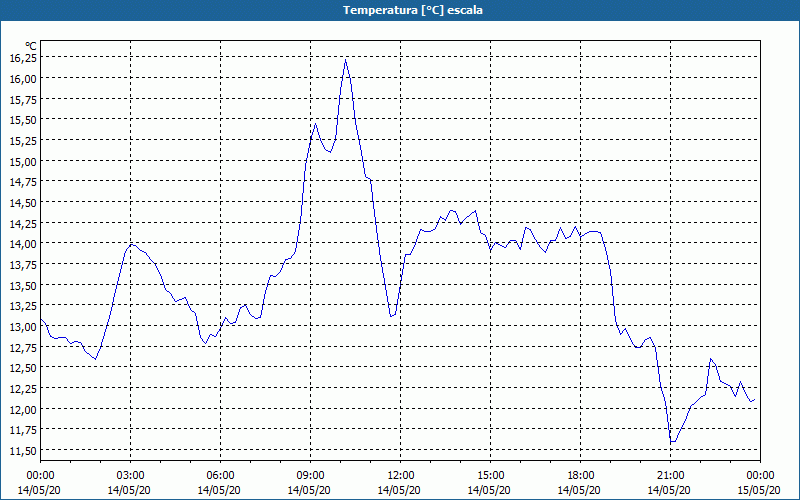
Task: Click the '14/05/20' date beneath 21:00
Action: tap(669, 490)
